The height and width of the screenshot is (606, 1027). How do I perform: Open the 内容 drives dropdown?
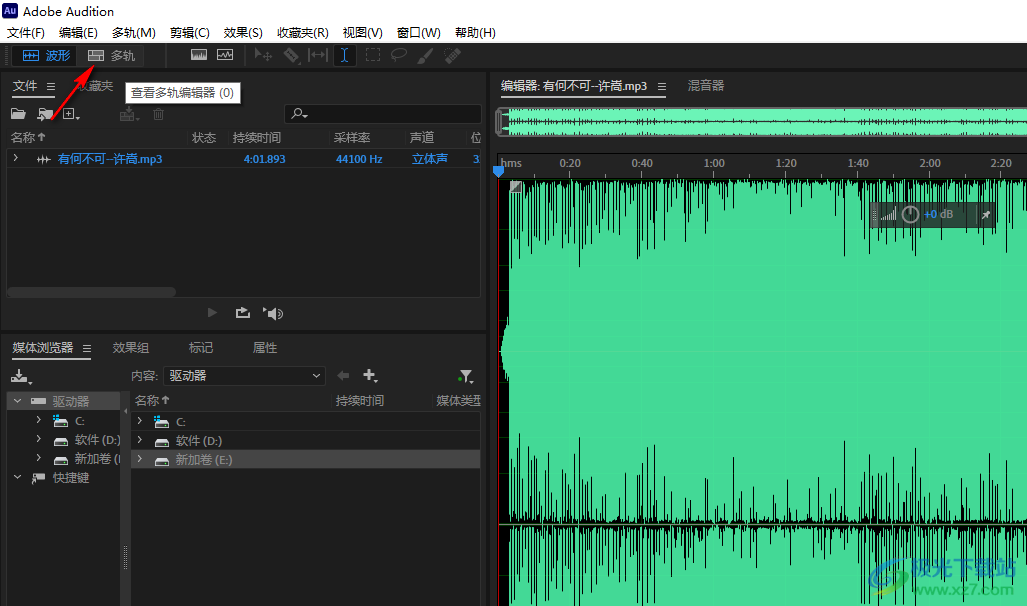pos(244,375)
